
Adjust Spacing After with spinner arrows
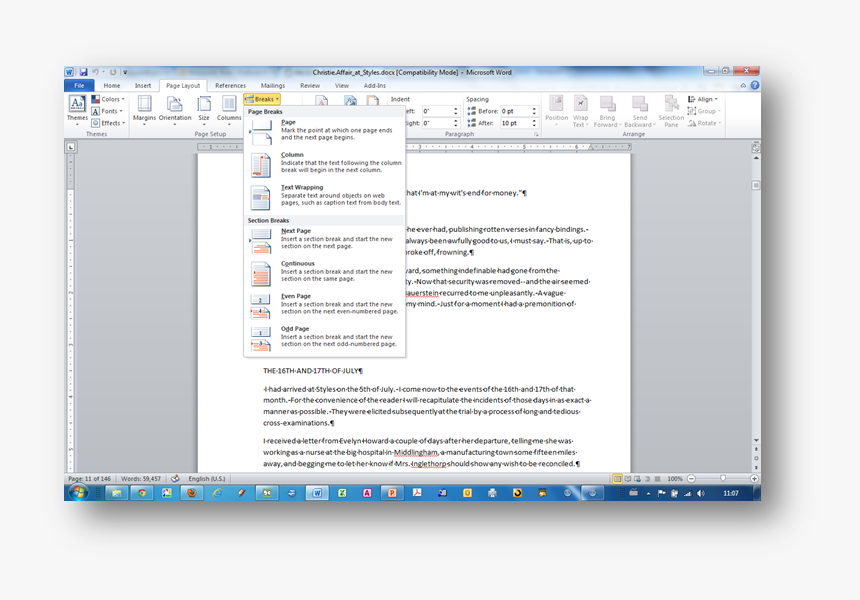pos(534,123)
